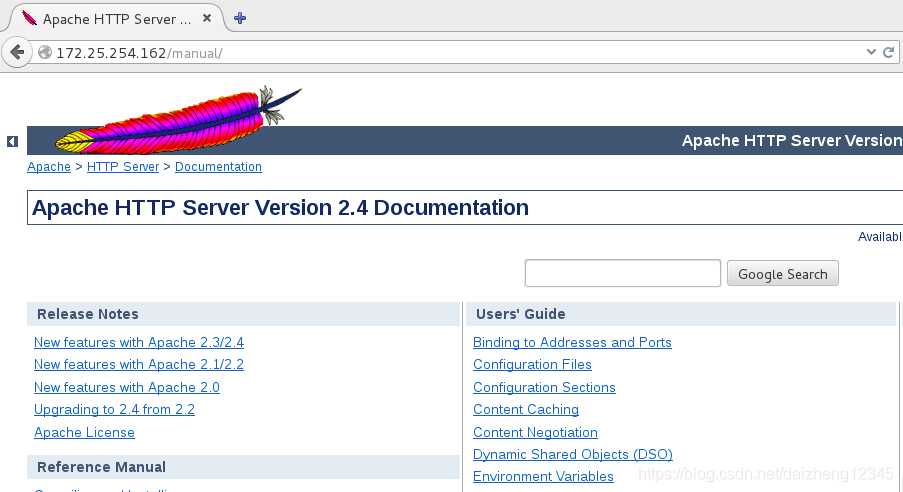The image size is (903, 492).
Task: Reload the page with the refresh icon
Action: point(889,52)
